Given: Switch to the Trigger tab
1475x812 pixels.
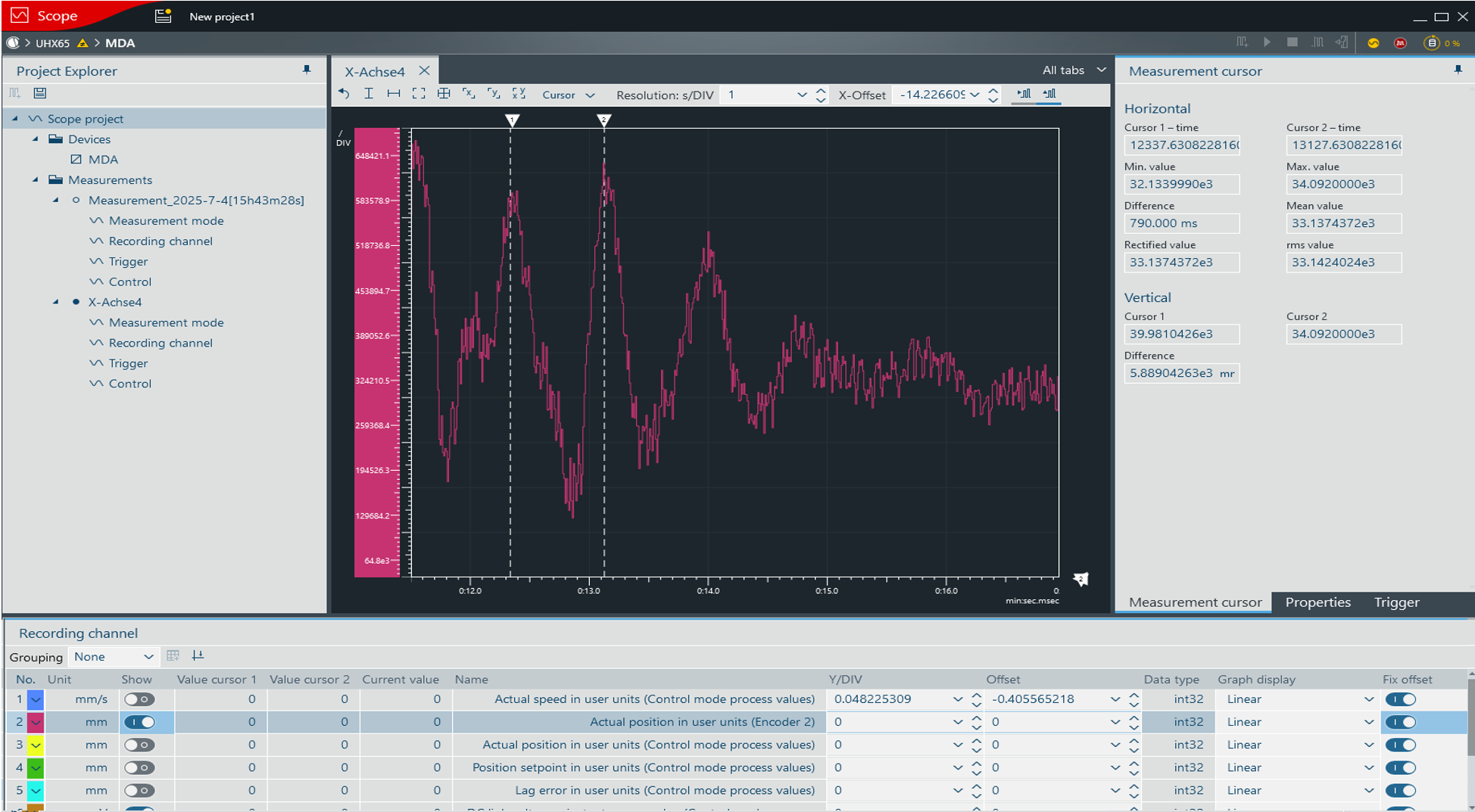Looking at the screenshot, I should point(1396,602).
